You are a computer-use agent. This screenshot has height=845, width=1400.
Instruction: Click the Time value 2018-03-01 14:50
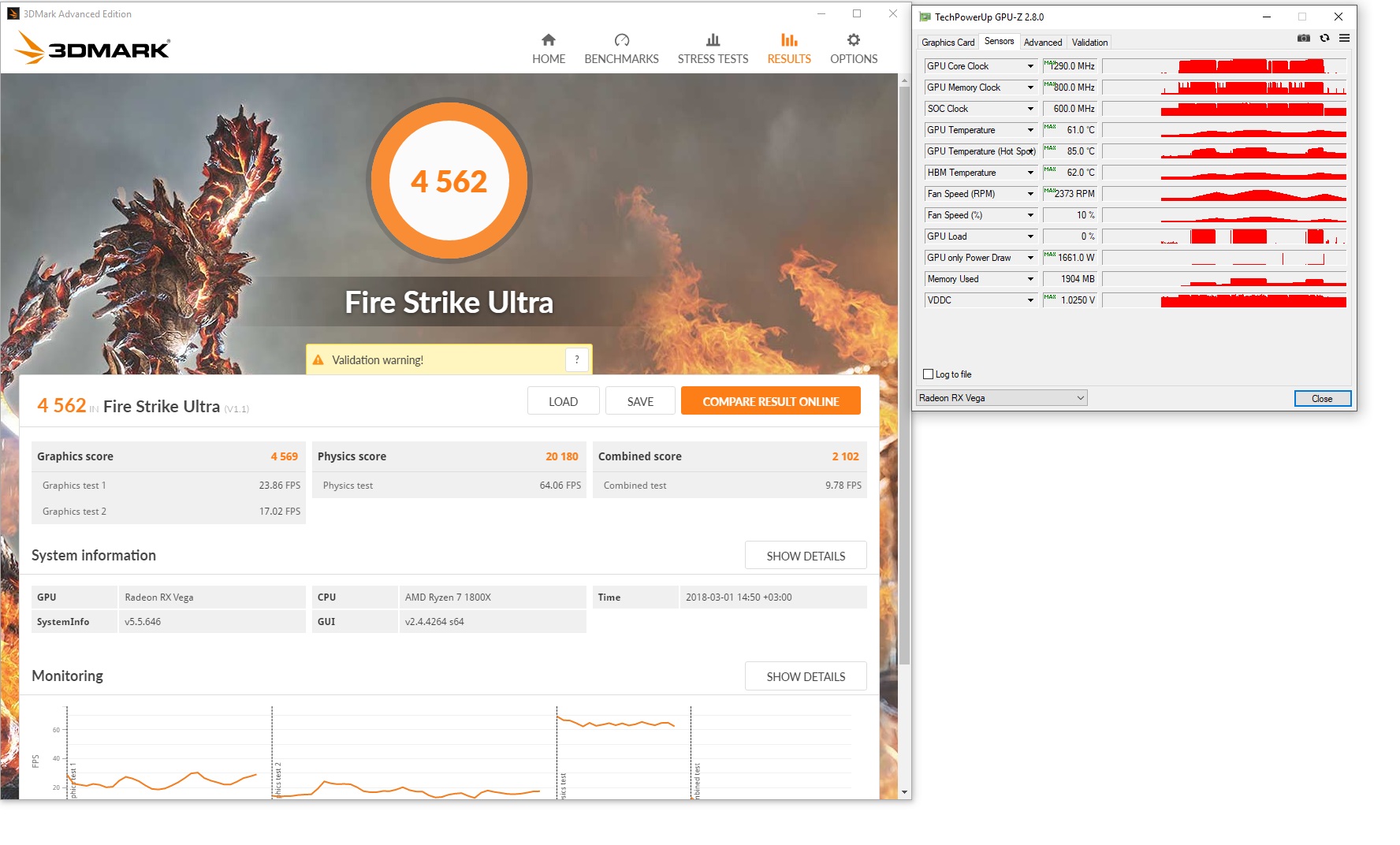(739, 597)
